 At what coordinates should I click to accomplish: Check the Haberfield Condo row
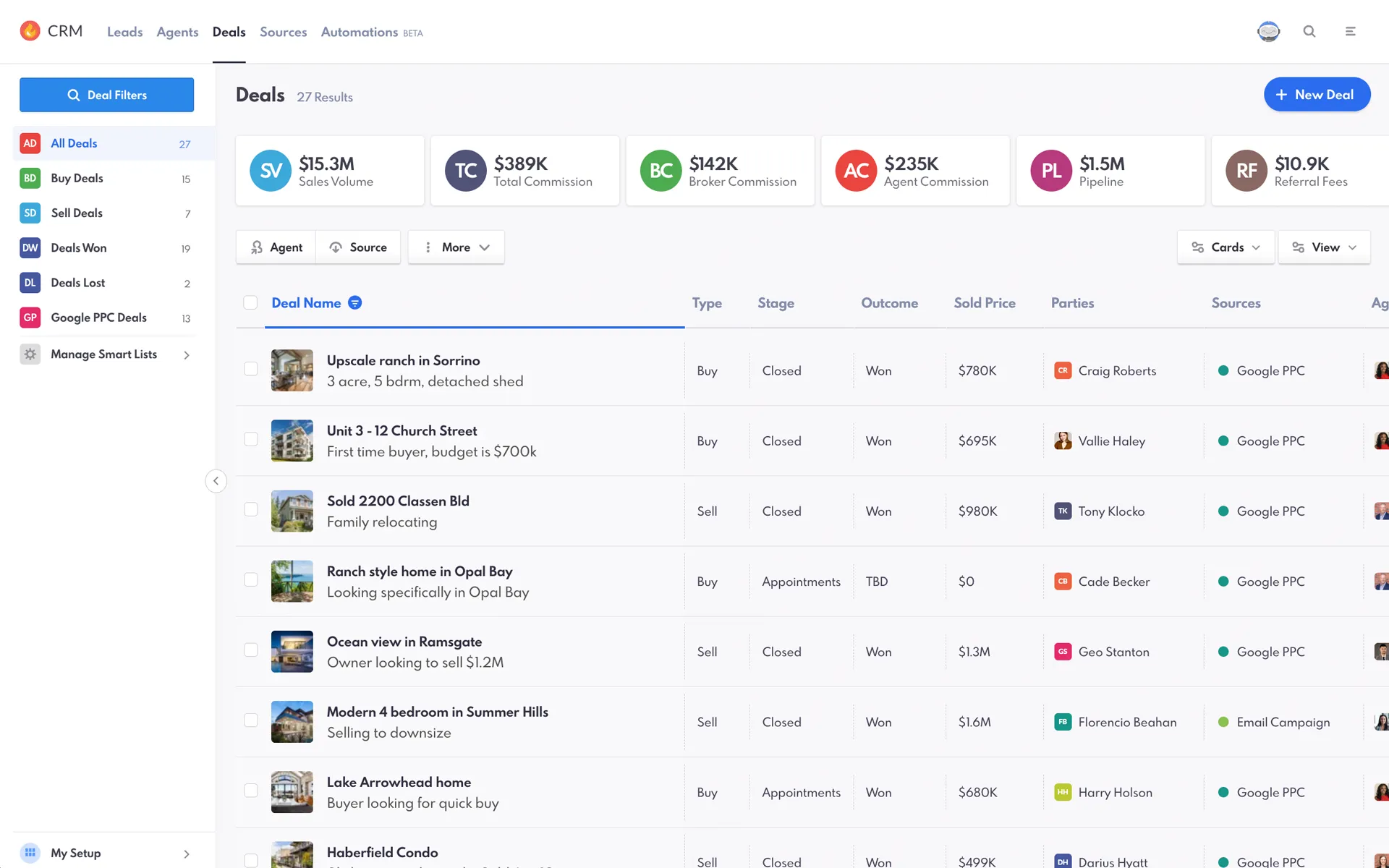(251, 860)
